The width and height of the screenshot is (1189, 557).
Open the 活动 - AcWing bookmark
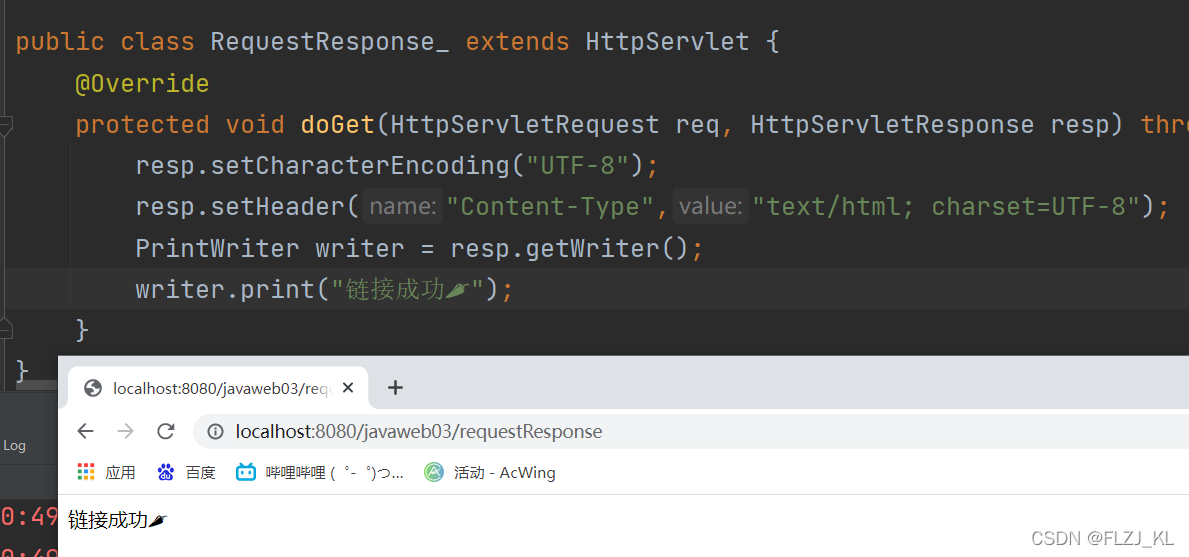coord(490,473)
